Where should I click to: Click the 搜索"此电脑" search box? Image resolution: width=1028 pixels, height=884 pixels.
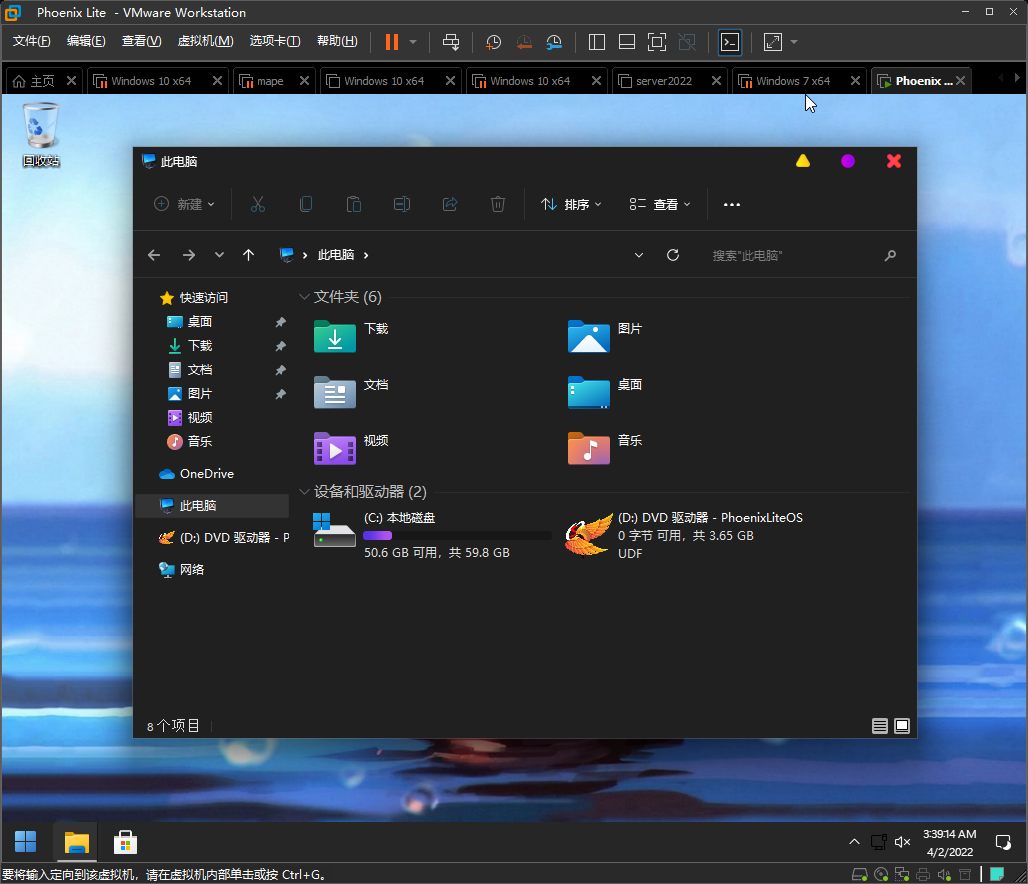(790, 255)
